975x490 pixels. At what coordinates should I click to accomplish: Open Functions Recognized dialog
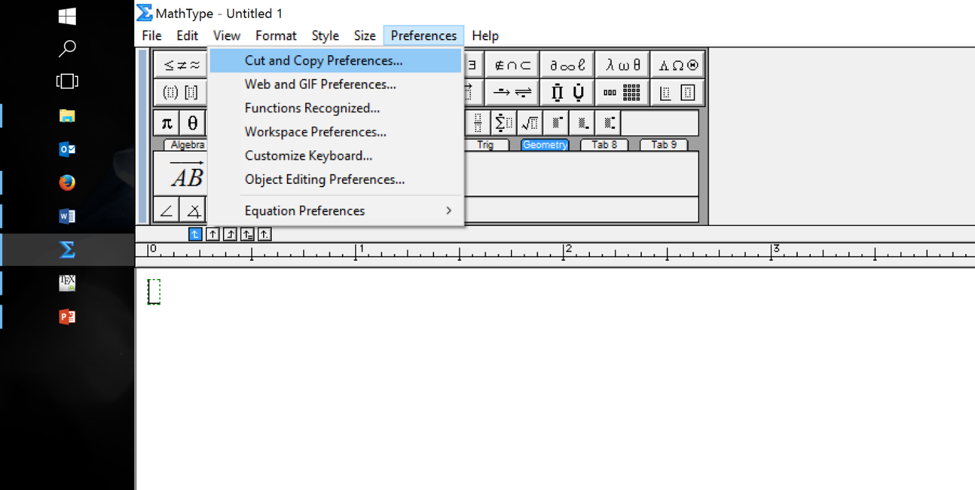(336, 108)
